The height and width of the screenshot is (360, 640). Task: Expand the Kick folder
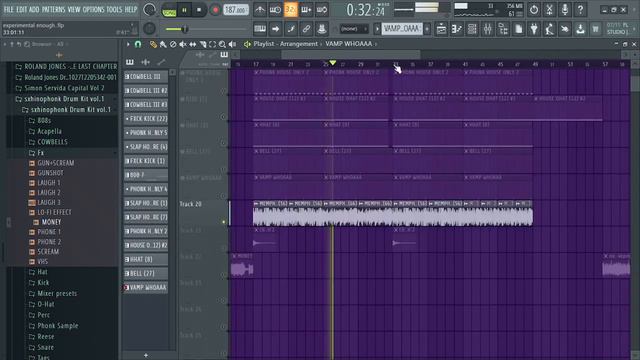(x=43, y=282)
